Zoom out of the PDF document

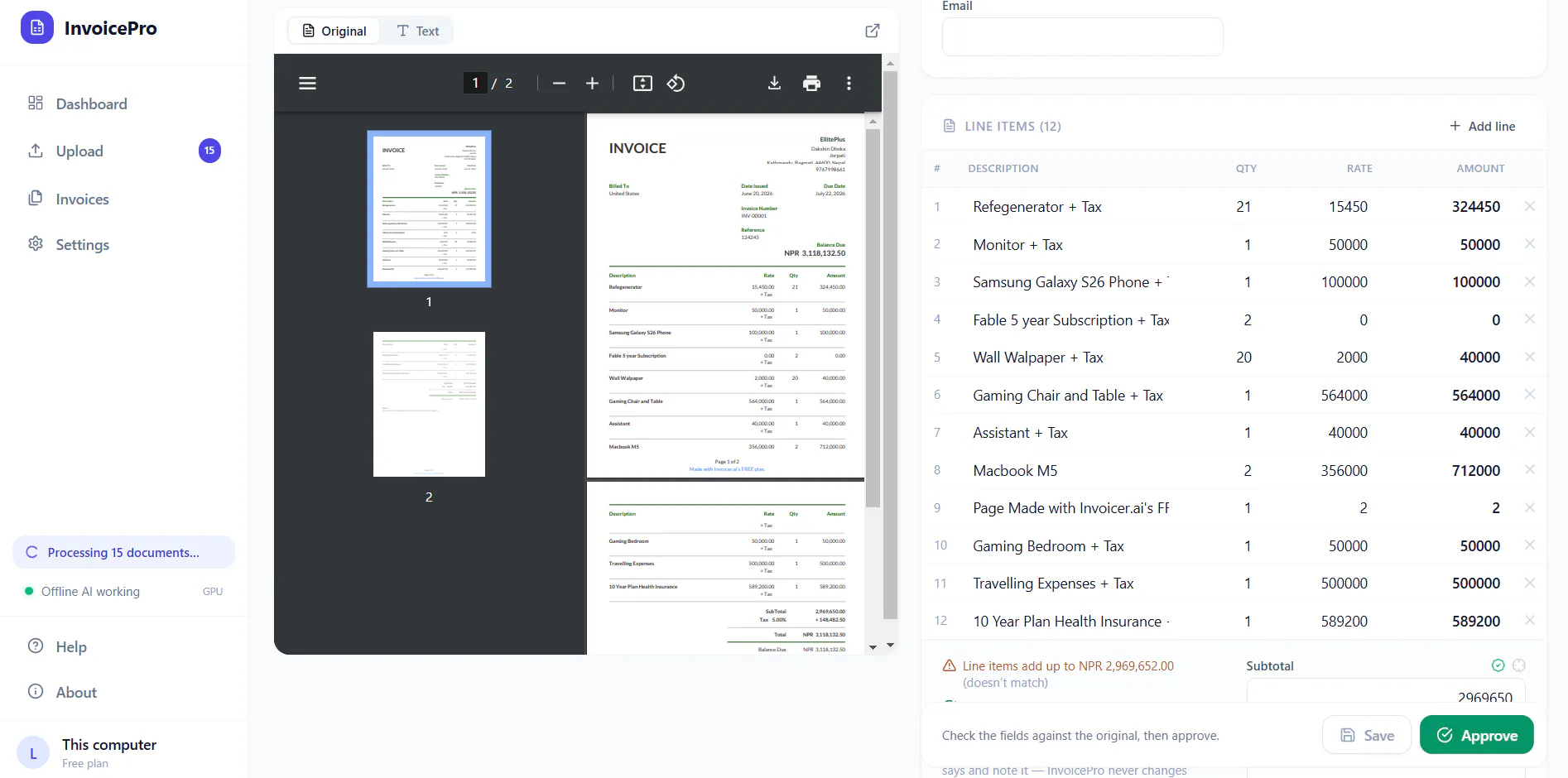pos(559,84)
